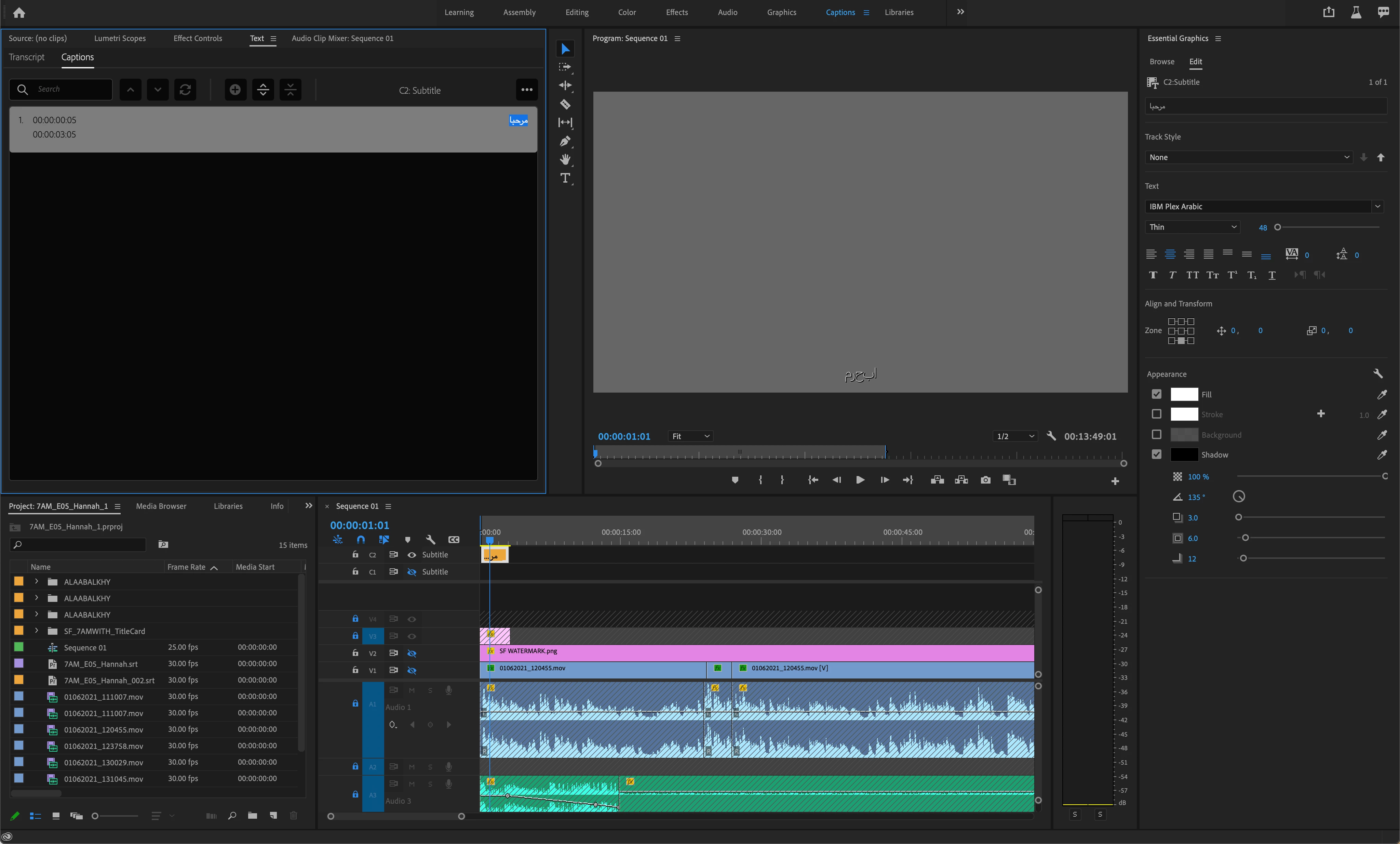Play the sequence in Program monitor
Viewport: 1400px width, 844px height.
(x=860, y=480)
